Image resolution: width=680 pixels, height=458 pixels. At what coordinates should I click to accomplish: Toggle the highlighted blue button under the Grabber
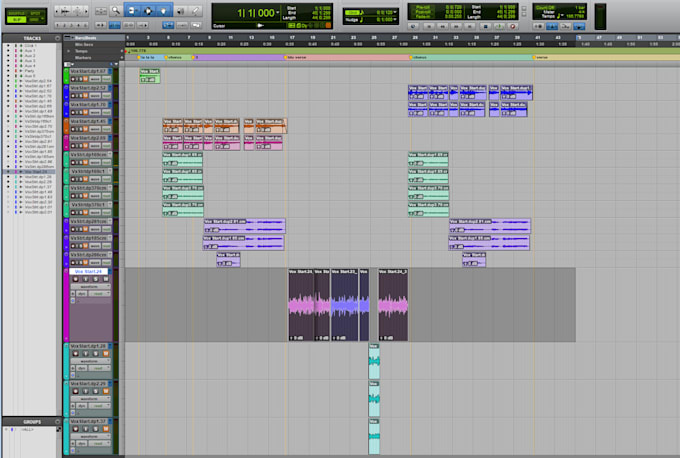click(168, 25)
